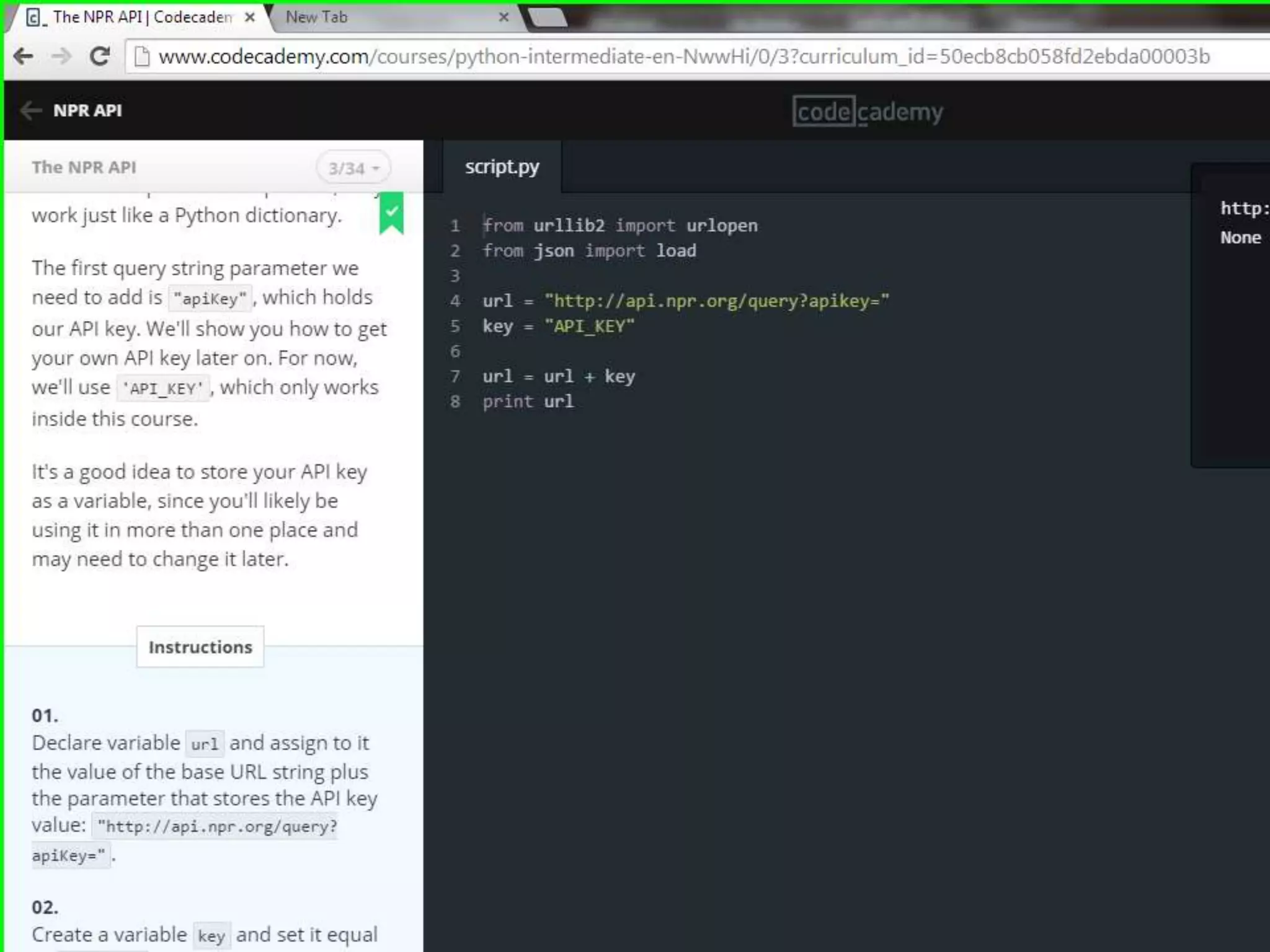Reload the page with the refresh icon
This screenshot has width=1270, height=952.
pyautogui.click(x=100, y=56)
